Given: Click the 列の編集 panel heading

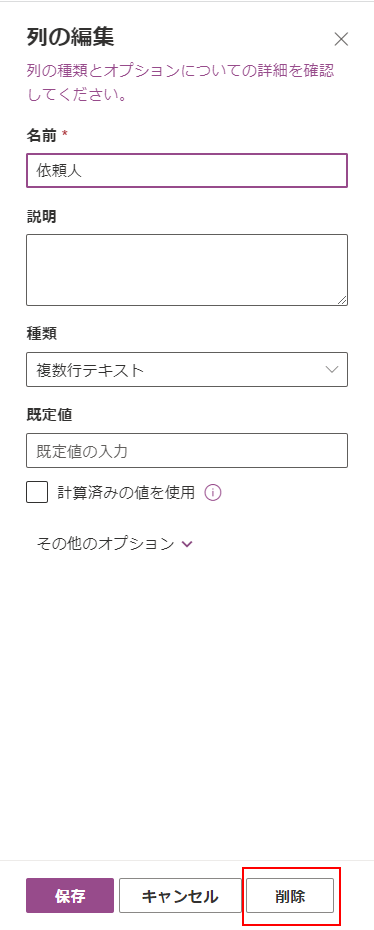Looking at the screenshot, I should [71, 37].
